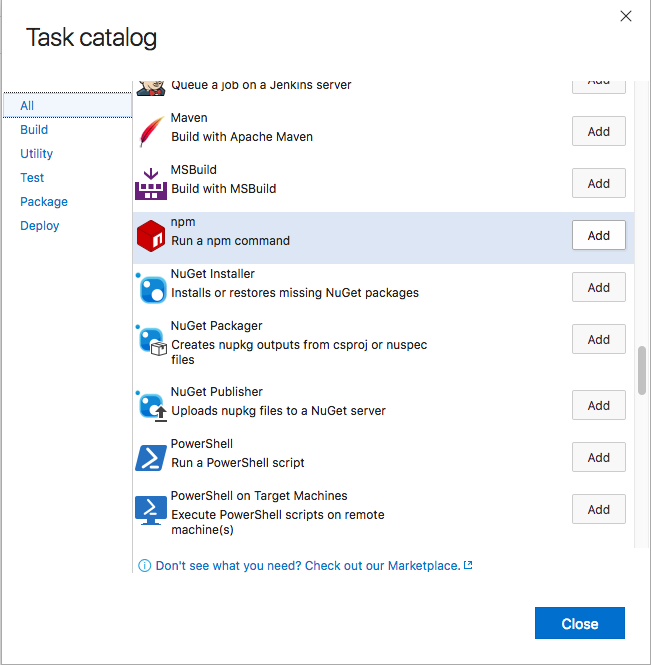Click the task list scrollbar thumb
Viewport: 651px width, 665px height.
(x=642, y=371)
